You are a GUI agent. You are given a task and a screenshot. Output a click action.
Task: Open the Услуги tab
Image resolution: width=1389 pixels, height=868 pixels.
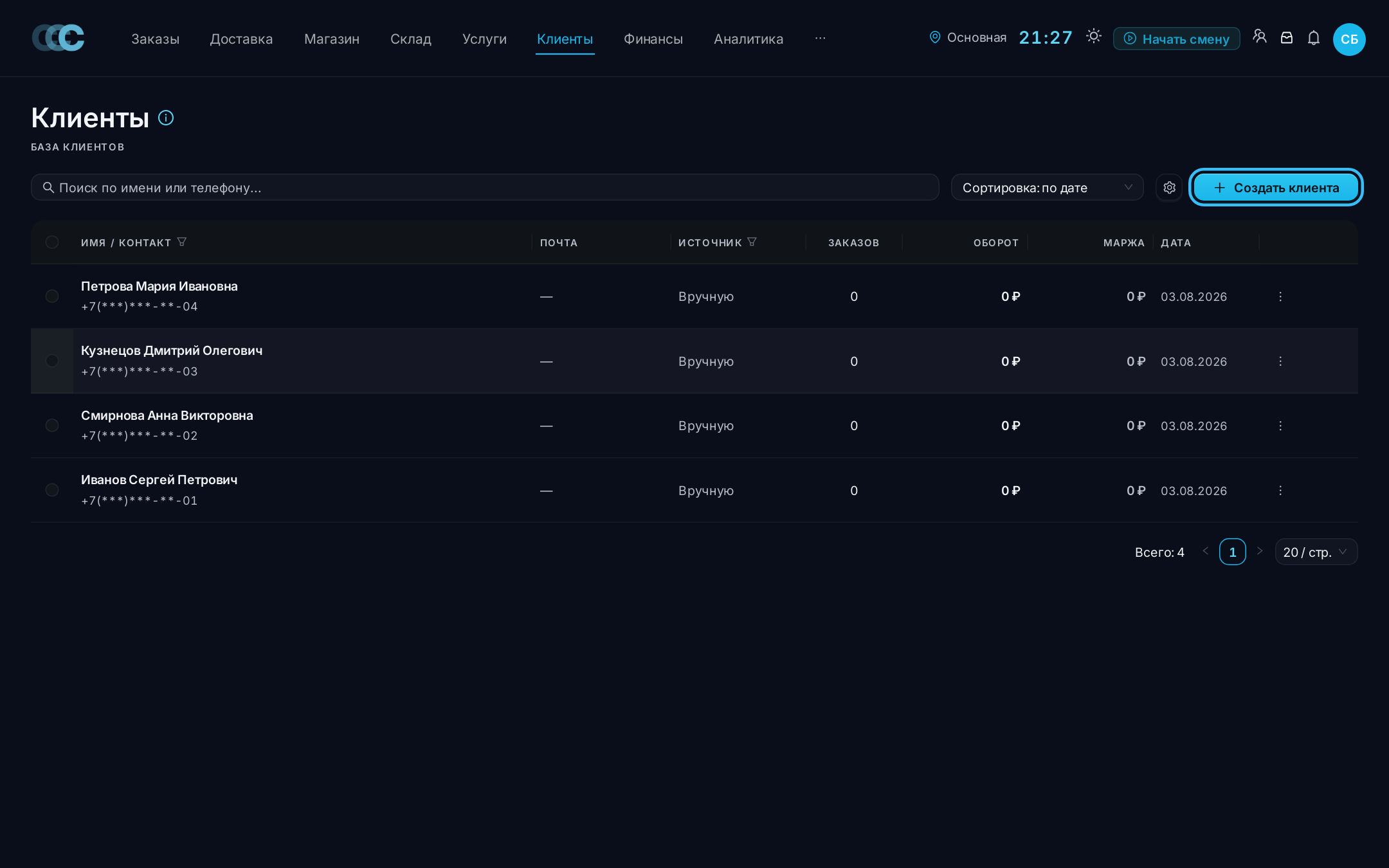point(484,39)
